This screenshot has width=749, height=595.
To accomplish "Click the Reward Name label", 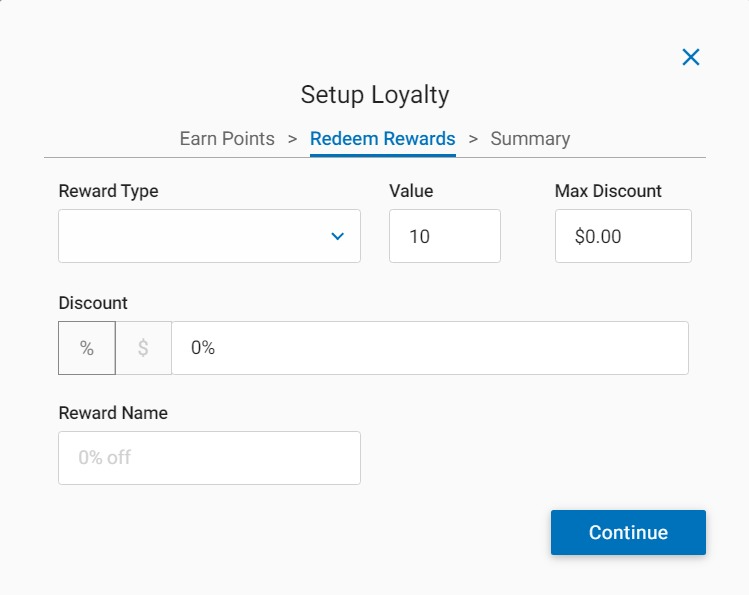I will point(113,413).
